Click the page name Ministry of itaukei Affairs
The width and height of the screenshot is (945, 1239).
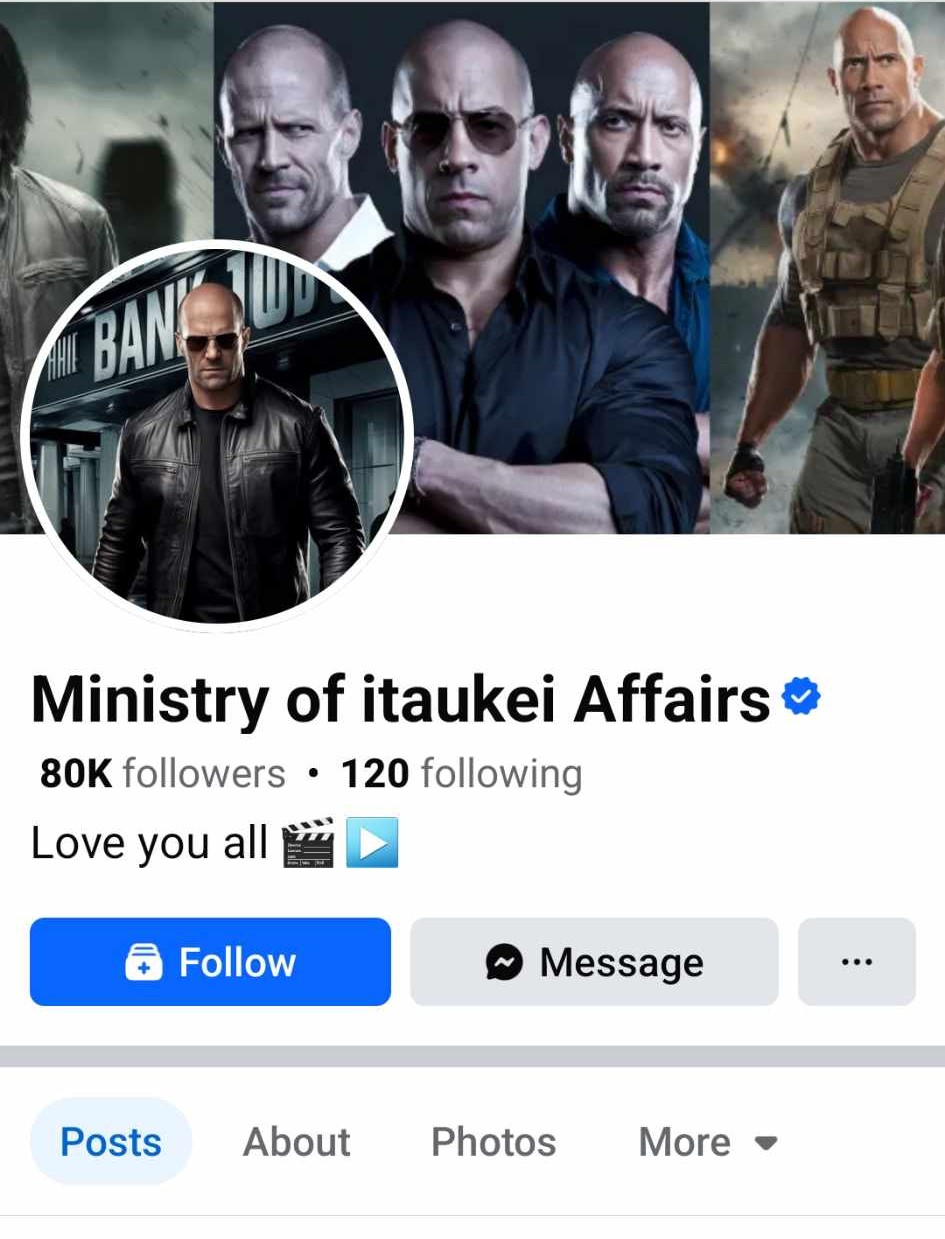click(x=401, y=698)
